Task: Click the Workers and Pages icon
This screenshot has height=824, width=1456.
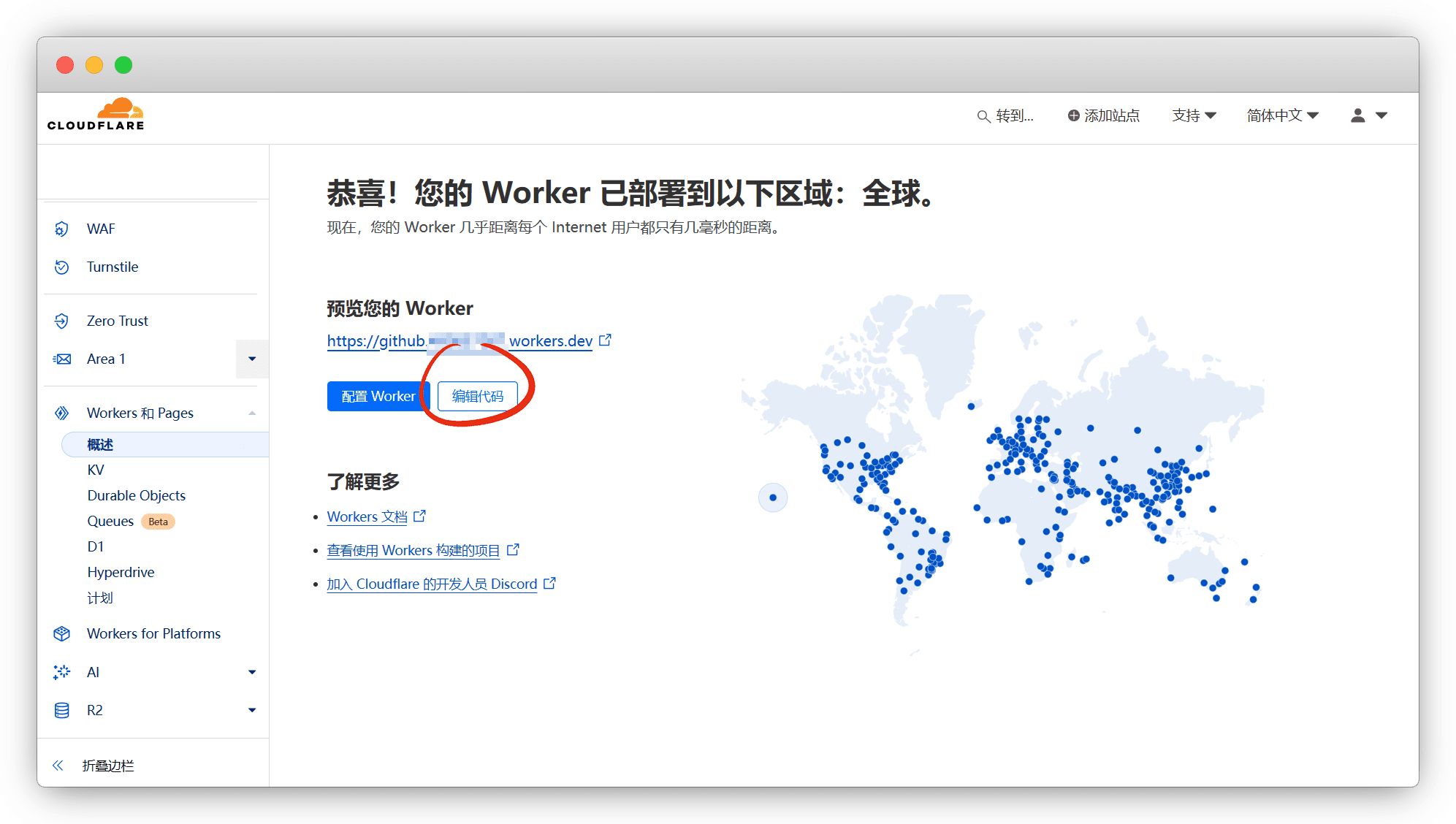Action: click(x=62, y=413)
